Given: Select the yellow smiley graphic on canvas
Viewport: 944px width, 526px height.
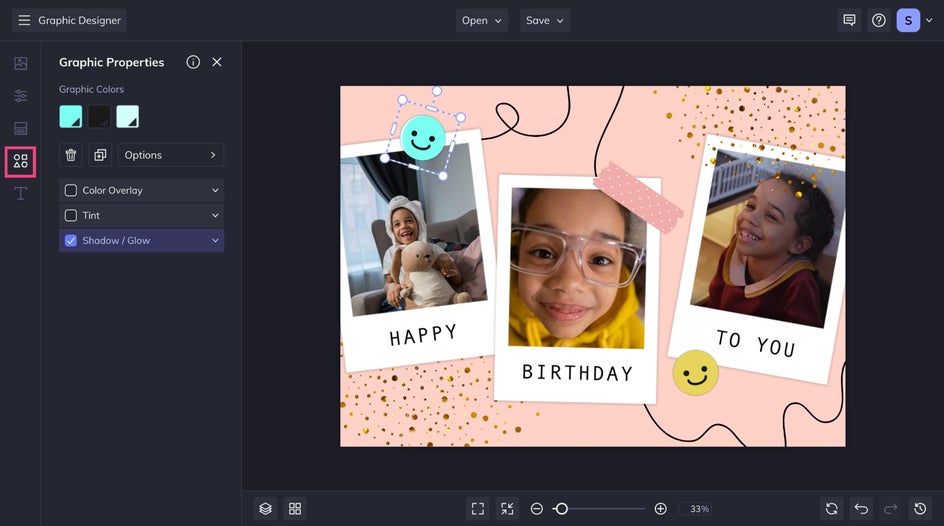Looking at the screenshot, I should [695, 373].
